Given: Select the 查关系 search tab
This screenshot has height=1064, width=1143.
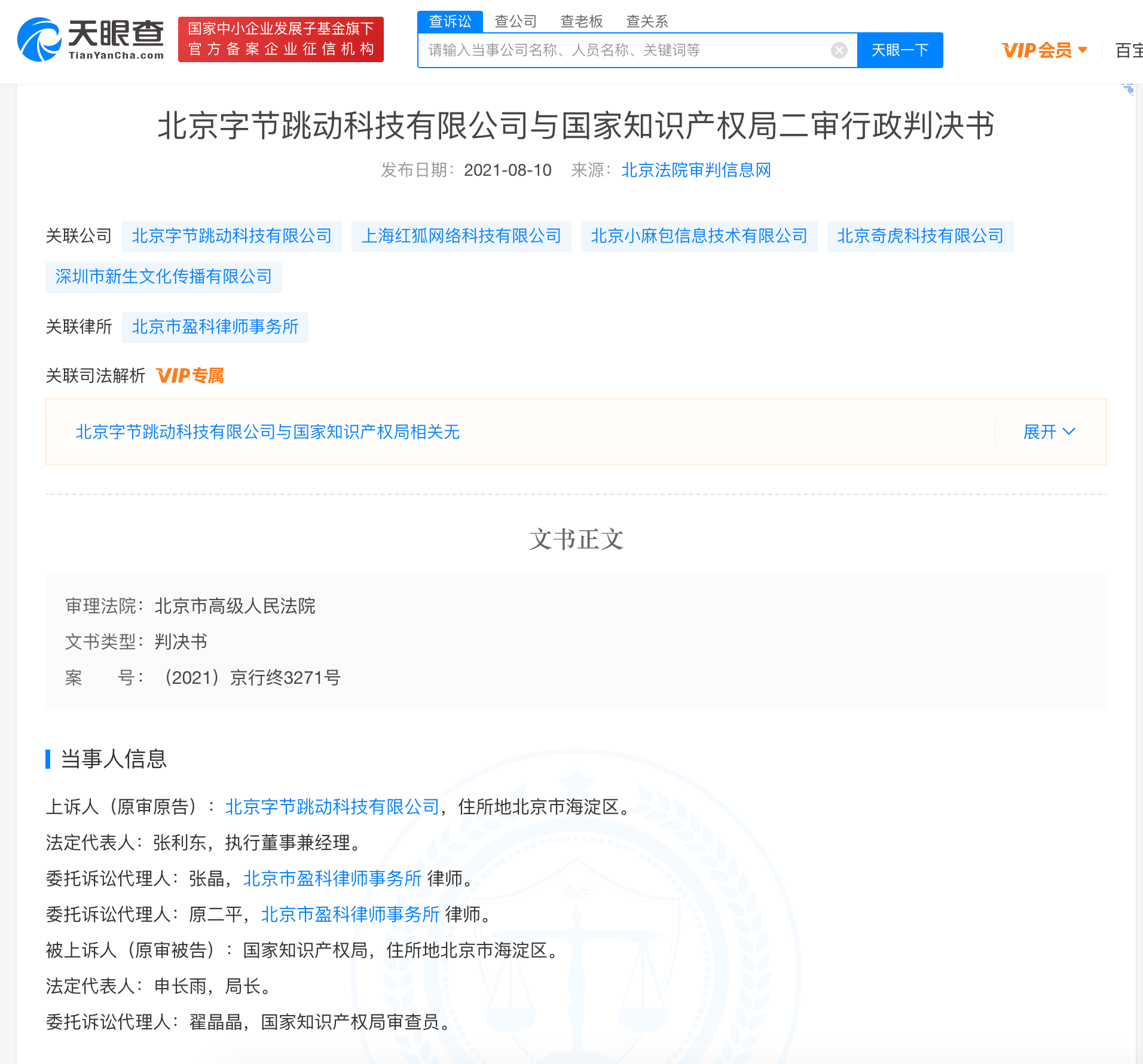Looking at the screenshot, I should tap(647, 22).
